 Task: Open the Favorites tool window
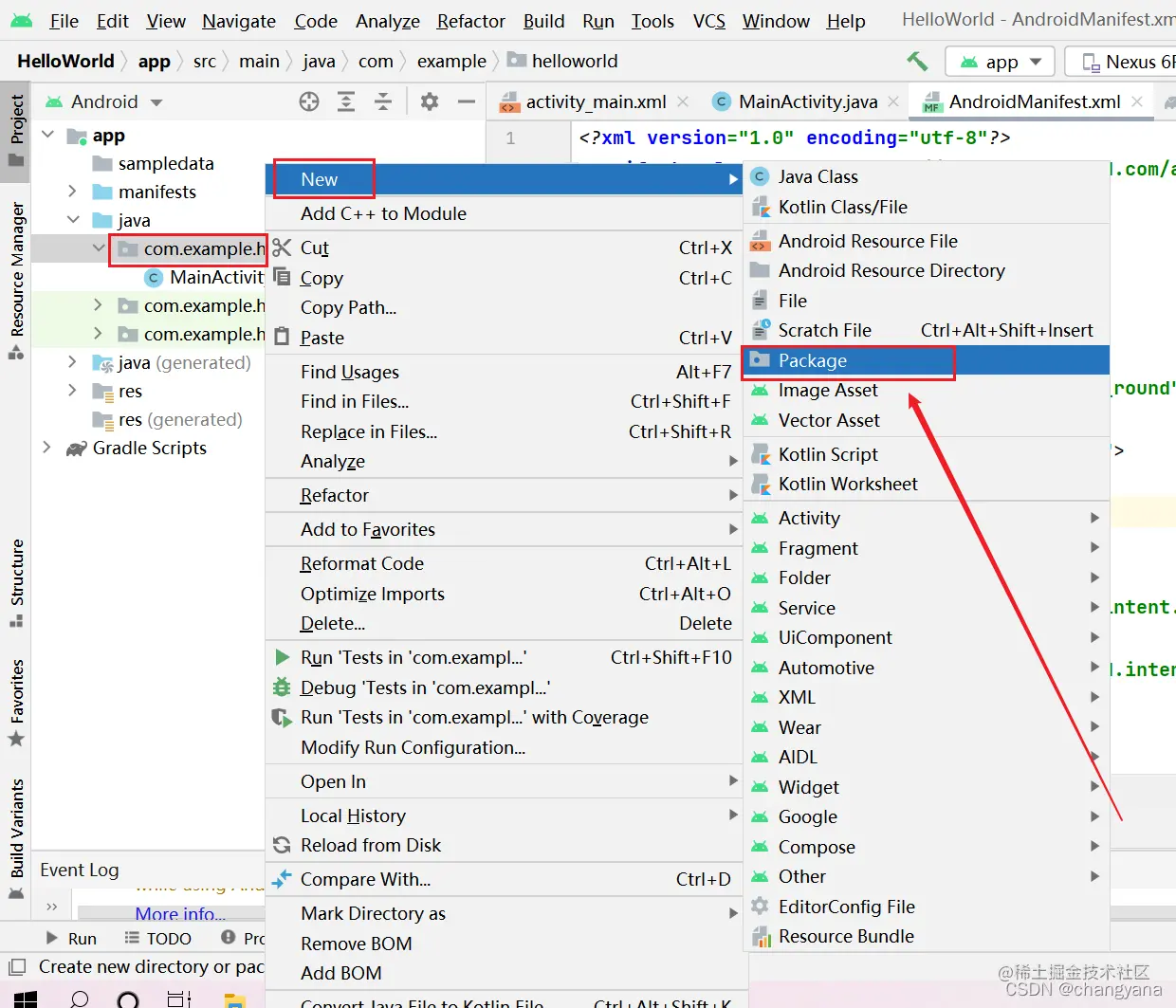[x=16, y=703]
